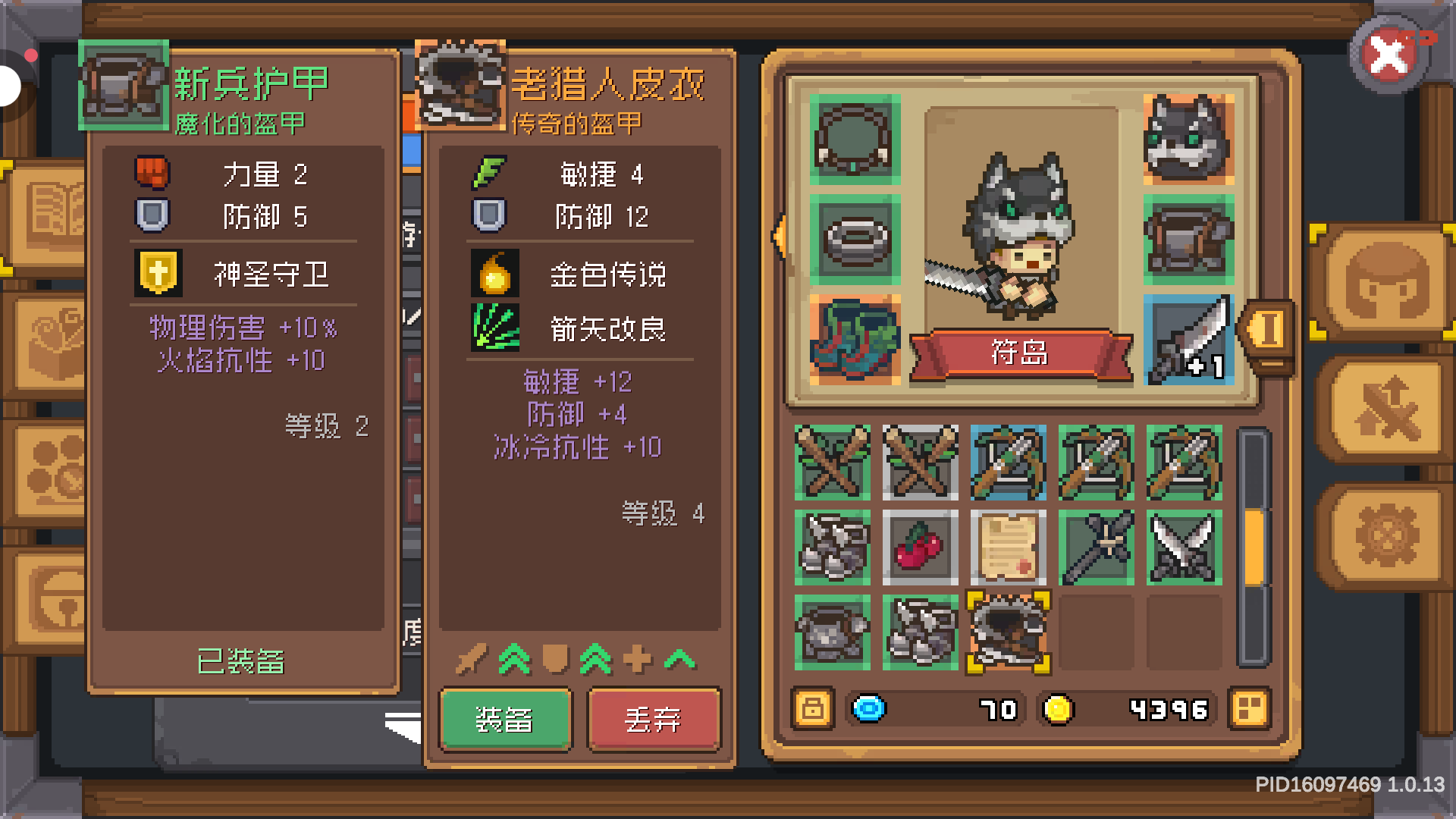This screenshot has width=1456, height=819.
Task: Select the equipped ring slot
Action: (855, 240)
